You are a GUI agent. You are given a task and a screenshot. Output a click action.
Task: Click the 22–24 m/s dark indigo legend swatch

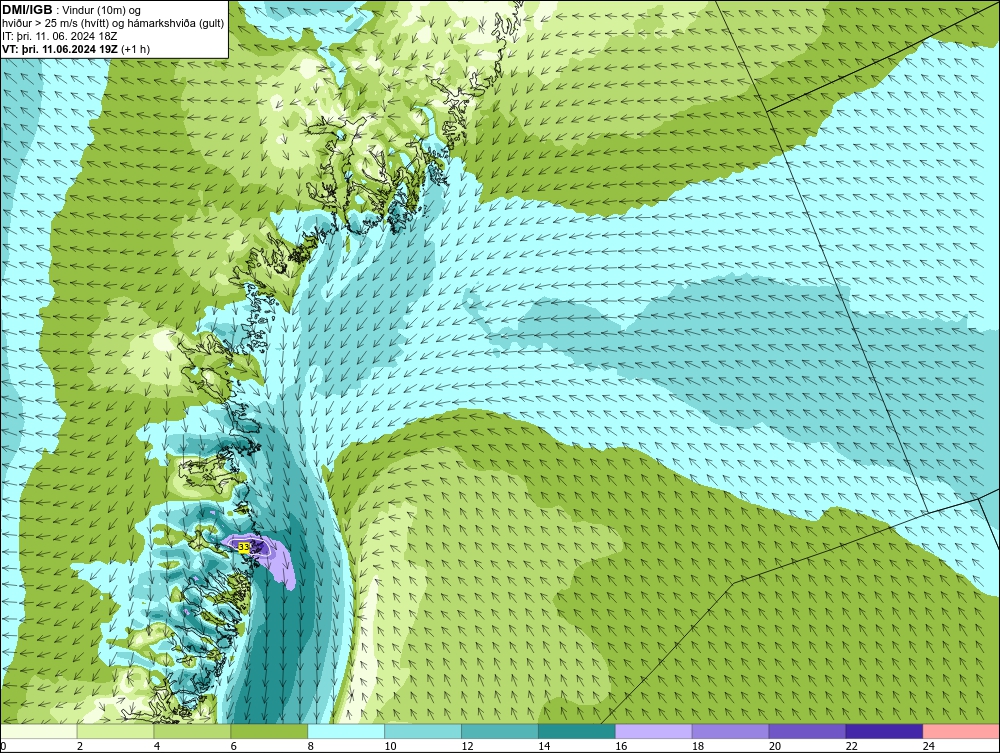(885, 731)
